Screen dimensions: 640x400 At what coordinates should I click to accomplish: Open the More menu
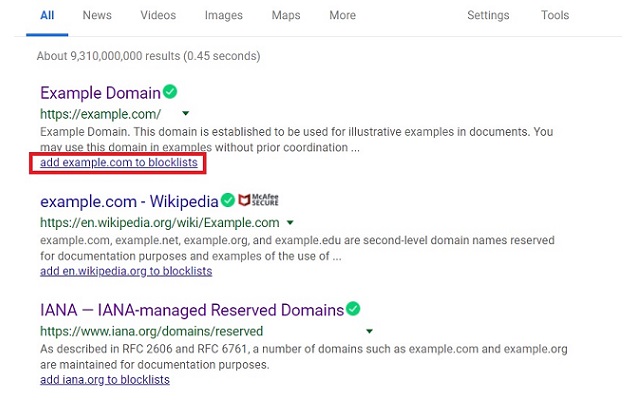click(342, 16)
